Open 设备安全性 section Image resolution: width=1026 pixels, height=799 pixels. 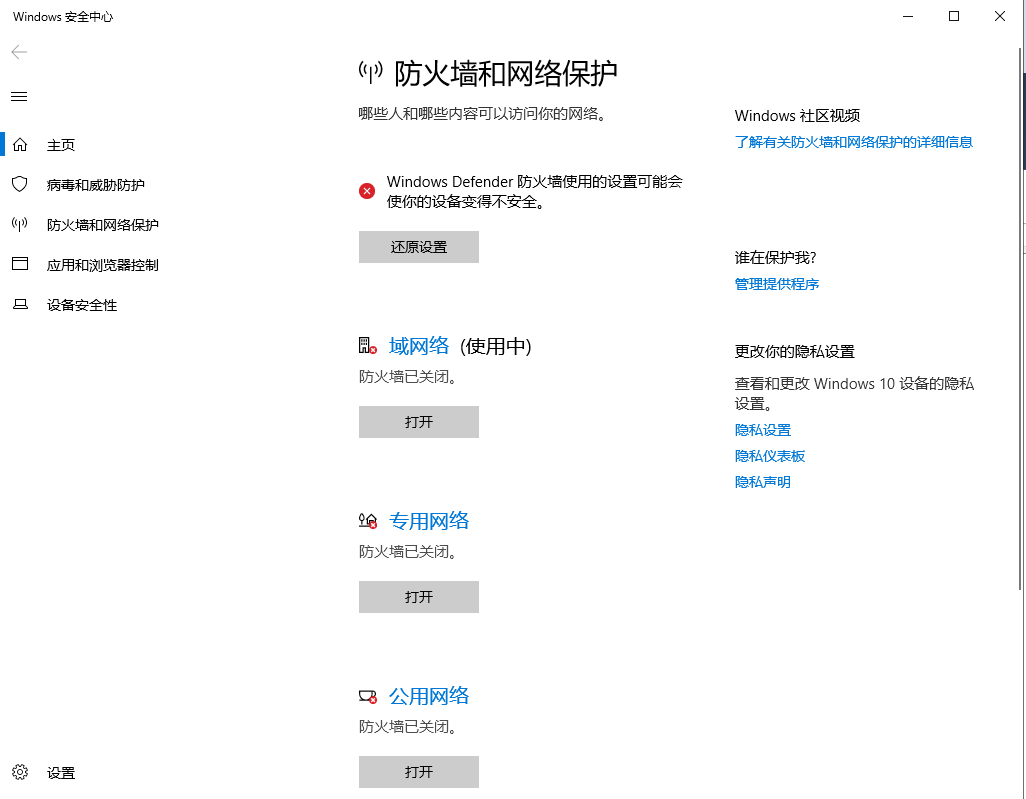[x=82, y=305]
